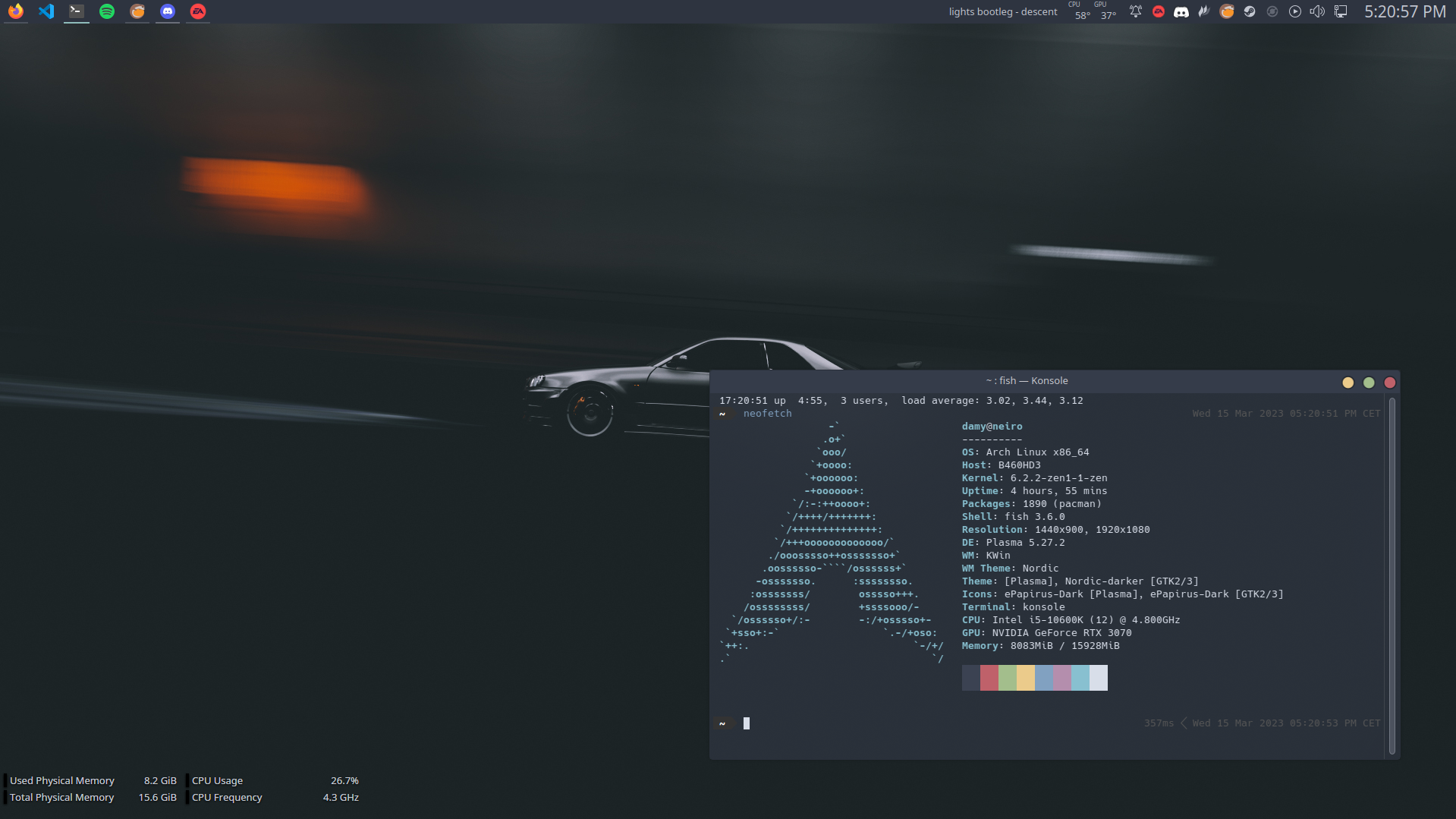Click the 'neofetch' command text
The width and height of the screenshot is (1456, 819).
click(767, 414)
